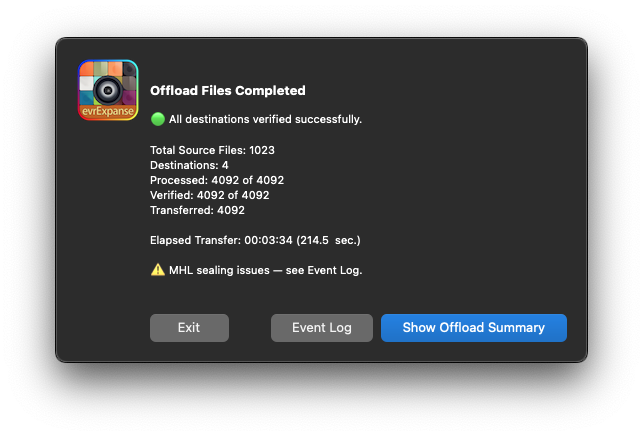
Task: Show the Offload Summary
Action: coord(473,328)
